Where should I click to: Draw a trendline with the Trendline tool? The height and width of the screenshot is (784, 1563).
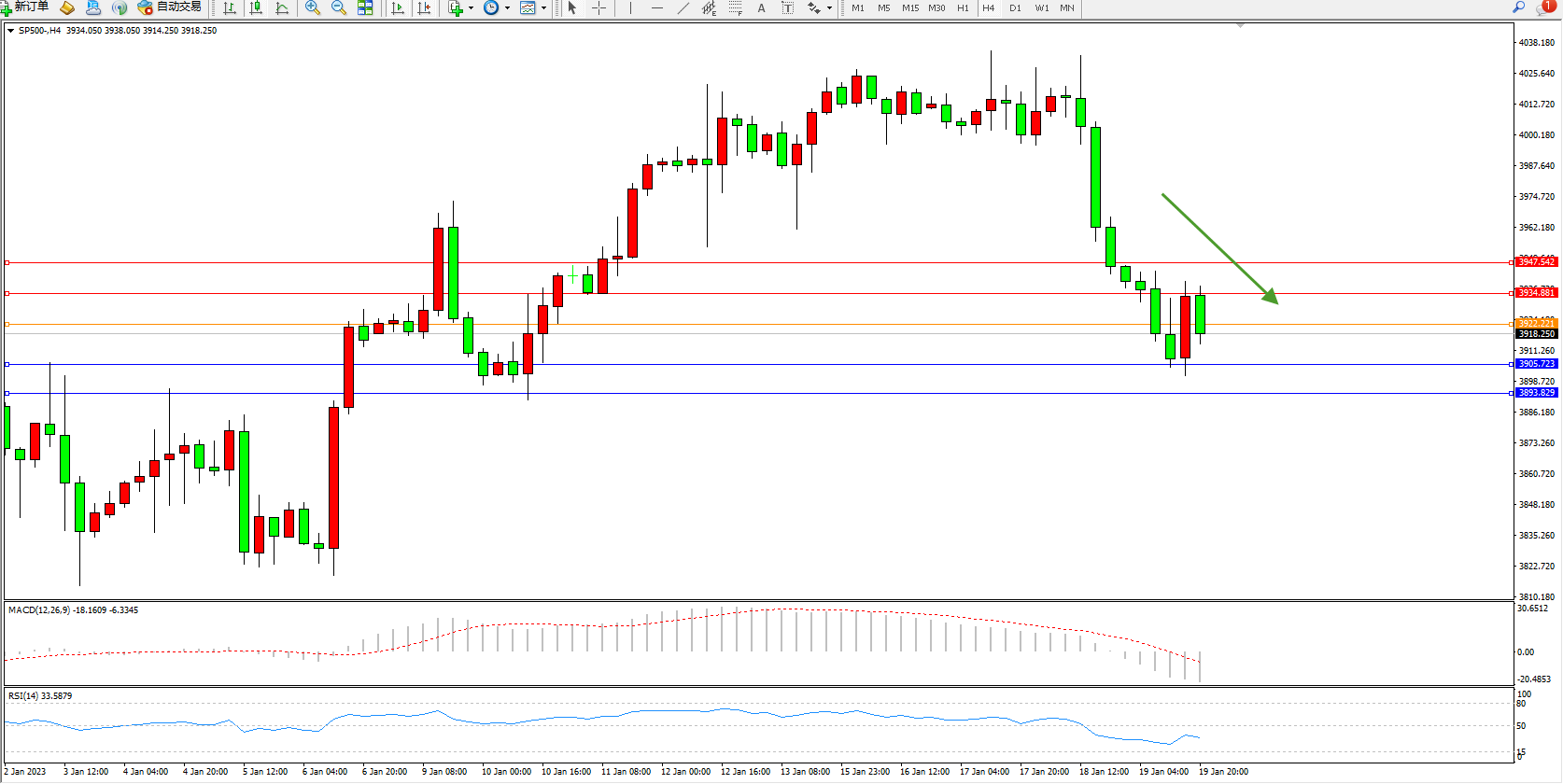click(683, 8)
